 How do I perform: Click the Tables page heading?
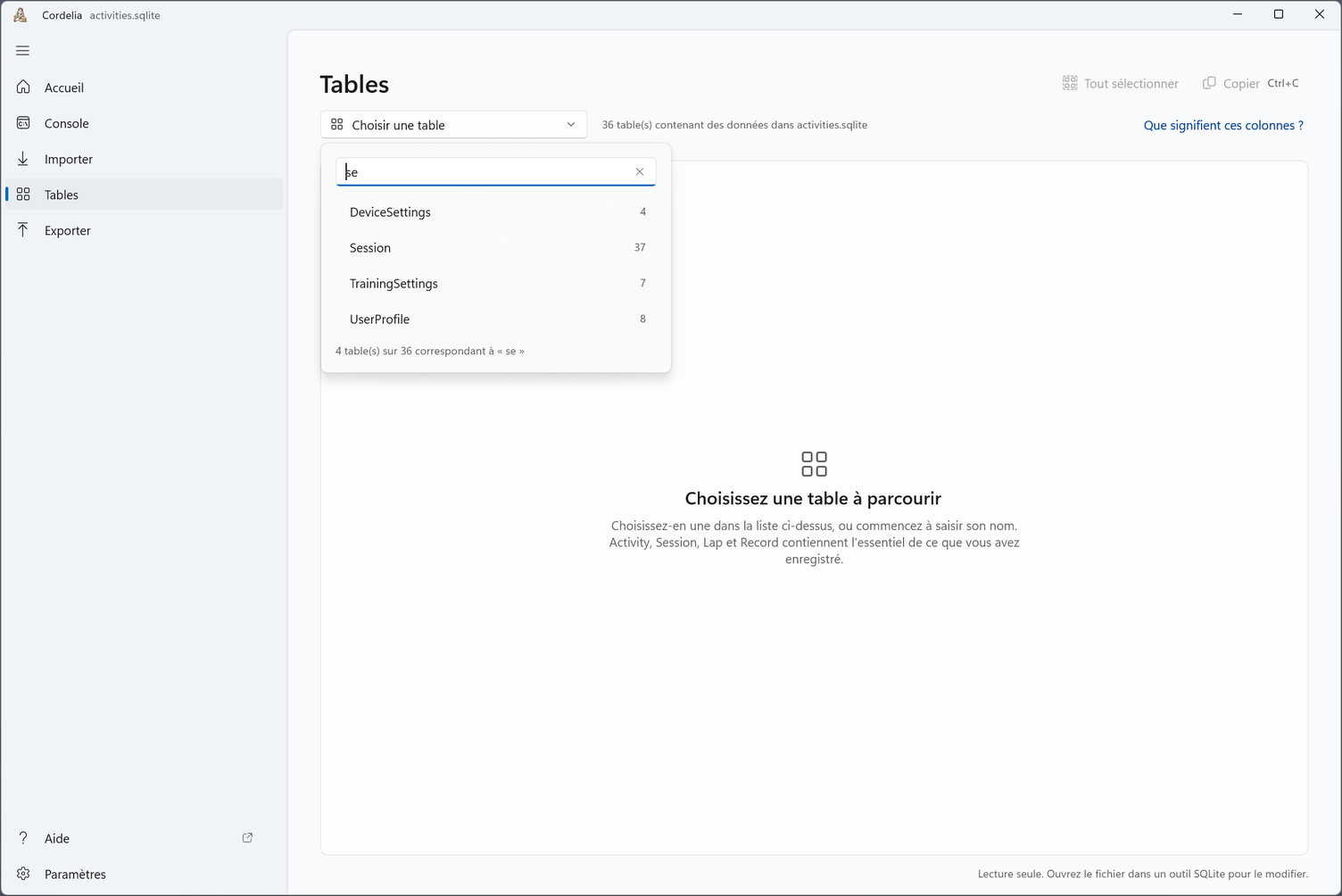[x=354, y=84]
